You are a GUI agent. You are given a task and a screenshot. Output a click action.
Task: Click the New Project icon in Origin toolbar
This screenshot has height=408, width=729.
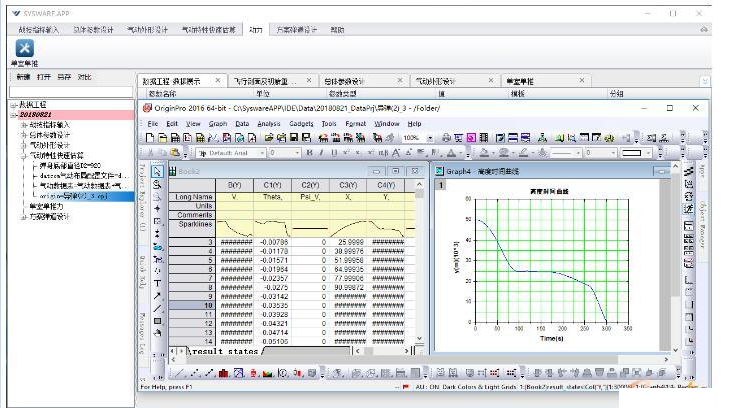pyautogui.click(x=150, y=138)
